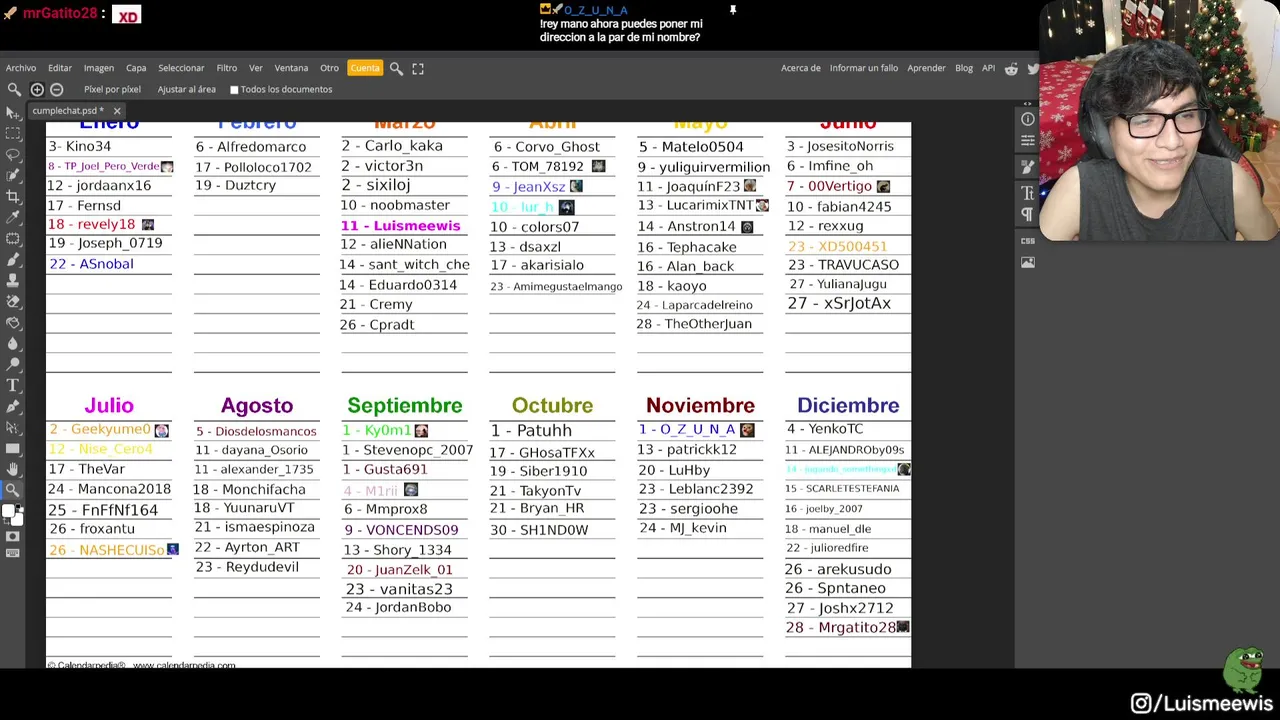
Task: Open the Brush panel icon
Action: 1028,167
